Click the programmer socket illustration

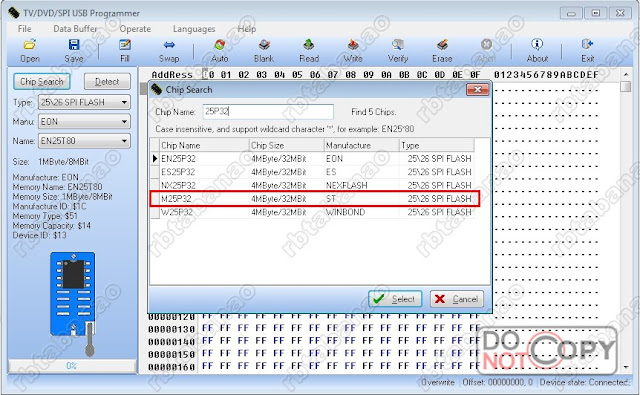73,304
